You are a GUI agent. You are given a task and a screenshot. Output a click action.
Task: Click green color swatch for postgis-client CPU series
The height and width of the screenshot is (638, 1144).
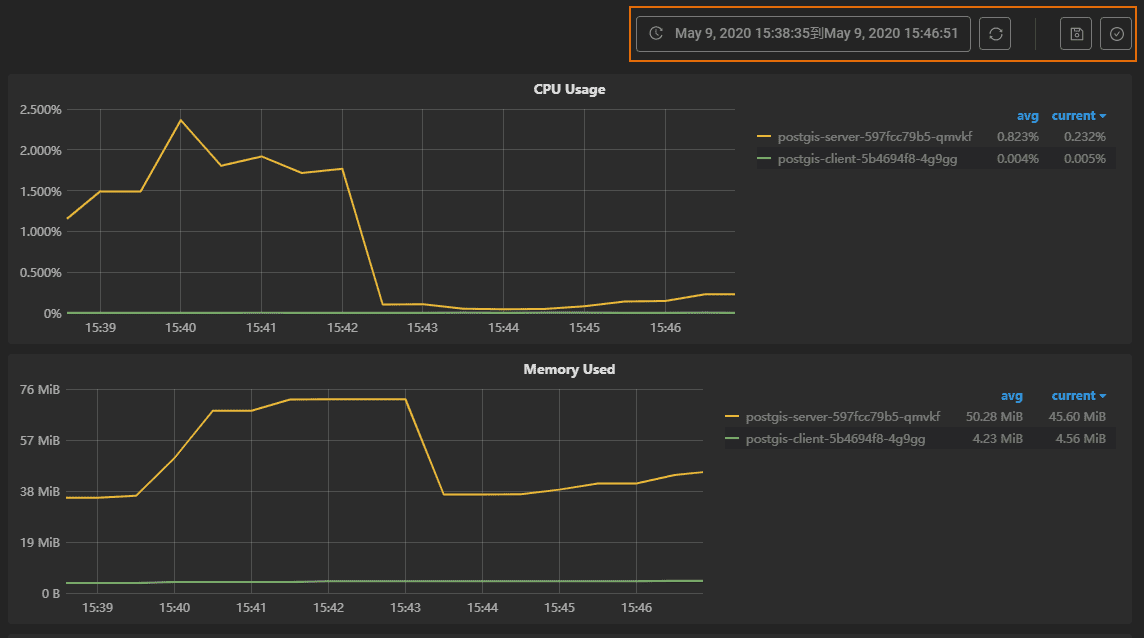(765, 158)
